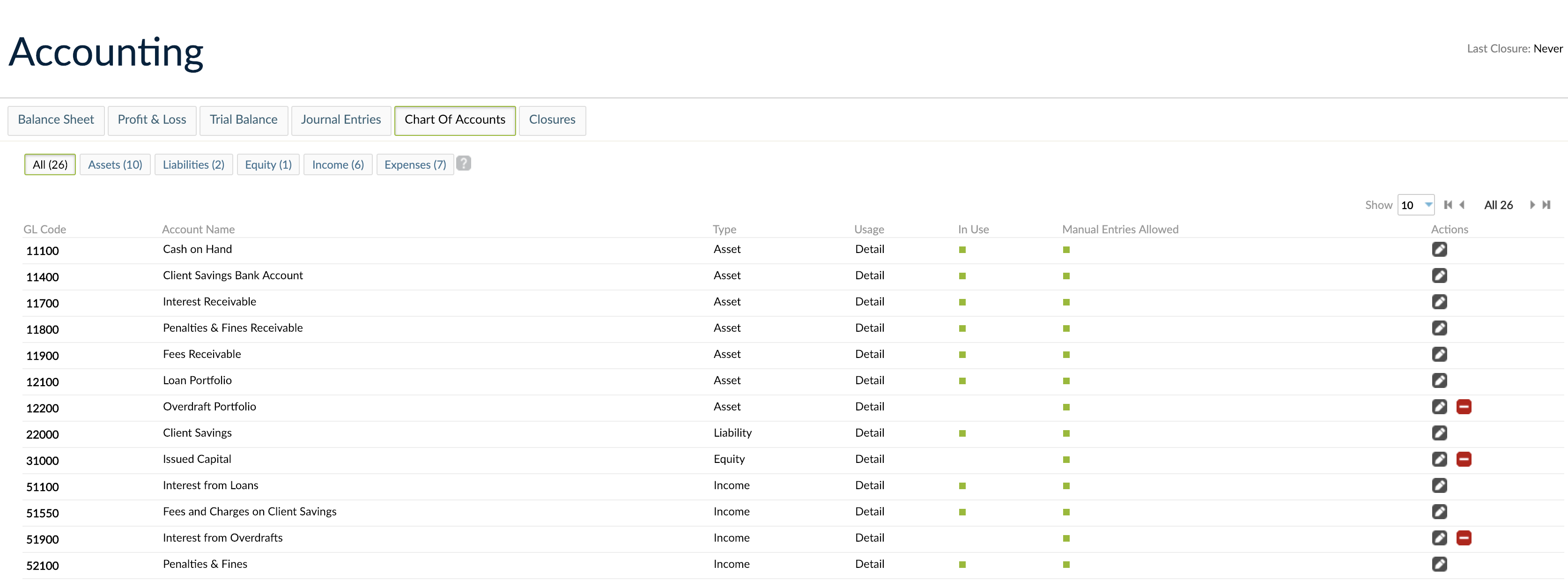Open the Journal Entries tab
Viewport: 1568px width, 581px height.
coord(341,120)
